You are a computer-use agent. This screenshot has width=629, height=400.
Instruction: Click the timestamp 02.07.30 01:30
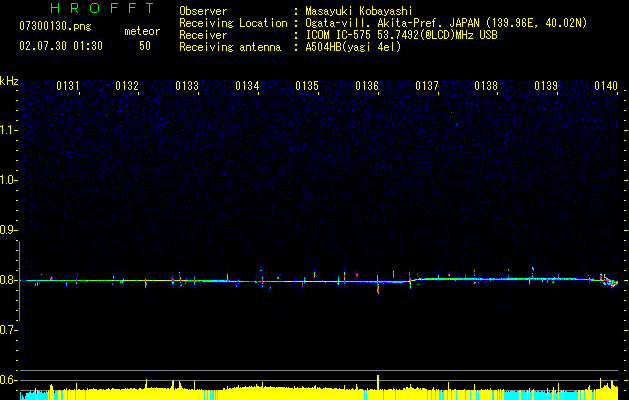[61, 46]
